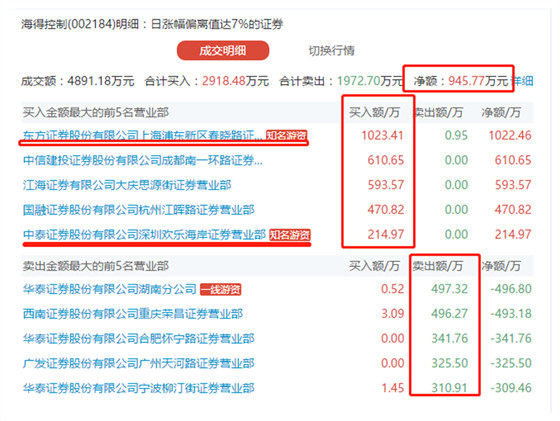
Task: Select the 成交明细 tab
Action: (223, 51)
